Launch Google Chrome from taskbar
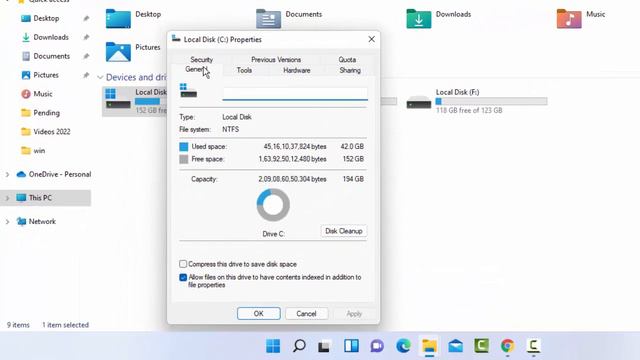This screenshot has width=640, height=360. (x=507, y=346)
